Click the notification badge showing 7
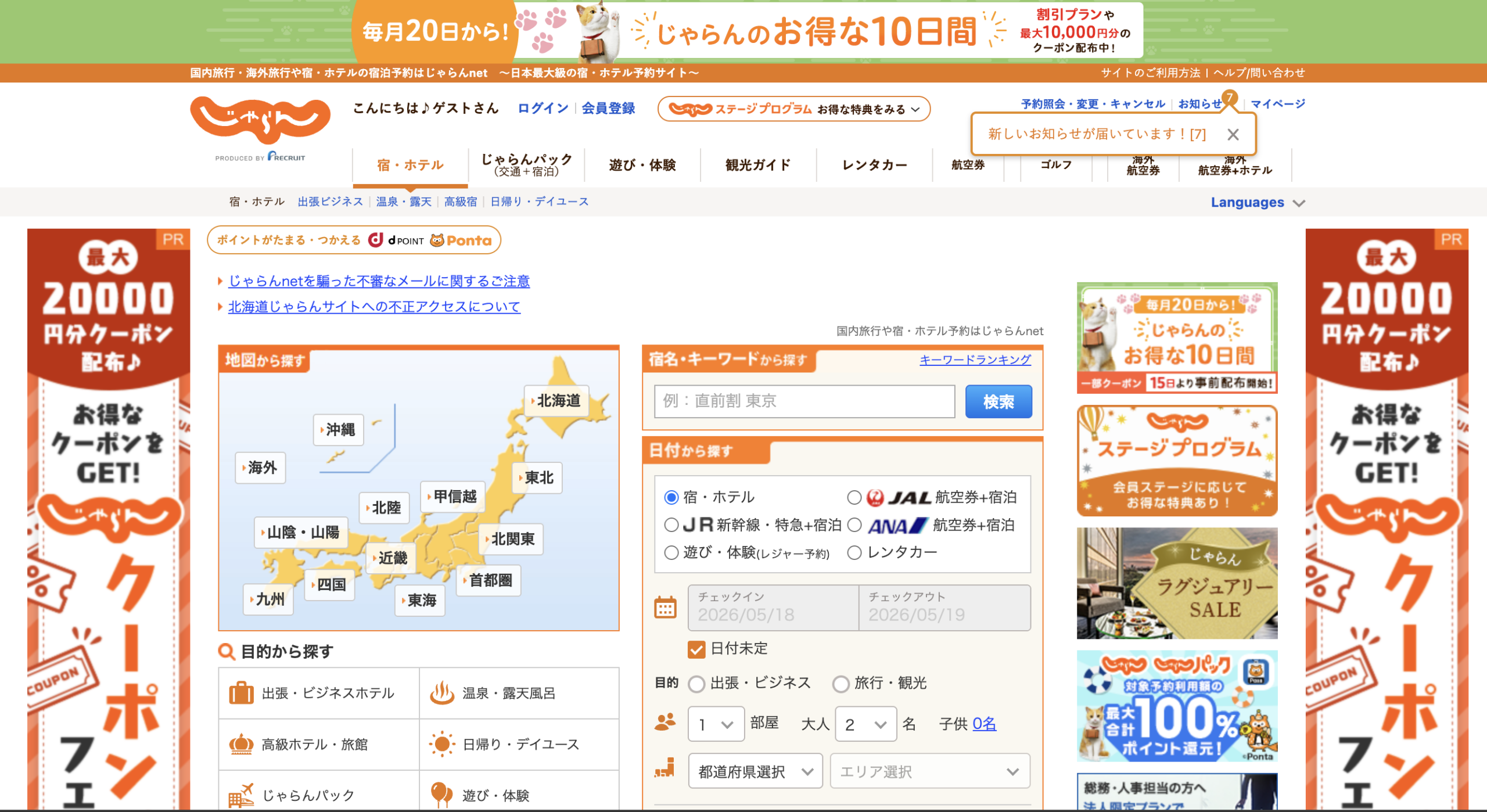 (1230, 98)
